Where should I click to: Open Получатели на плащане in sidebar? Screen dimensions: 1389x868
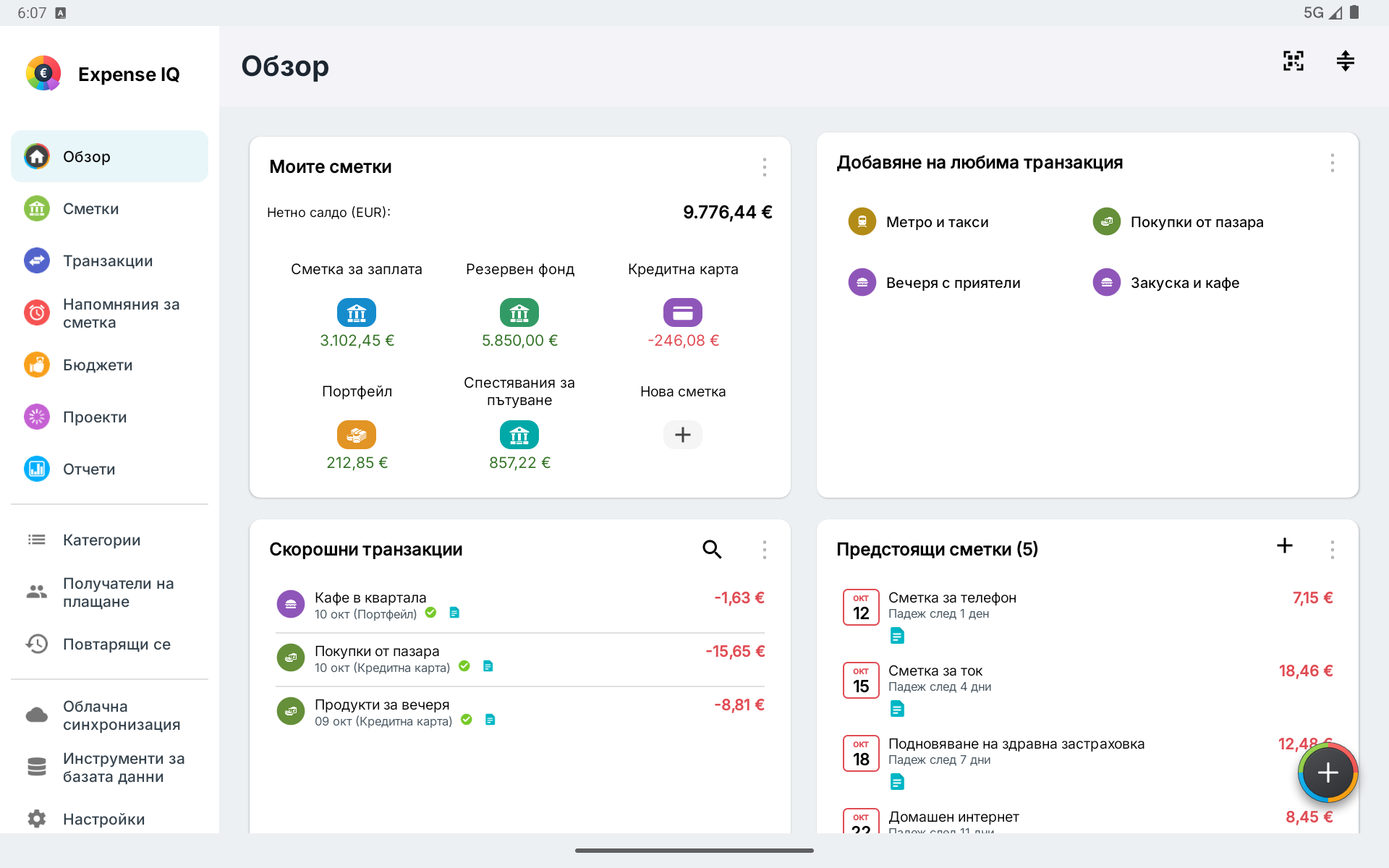point(109,592)
